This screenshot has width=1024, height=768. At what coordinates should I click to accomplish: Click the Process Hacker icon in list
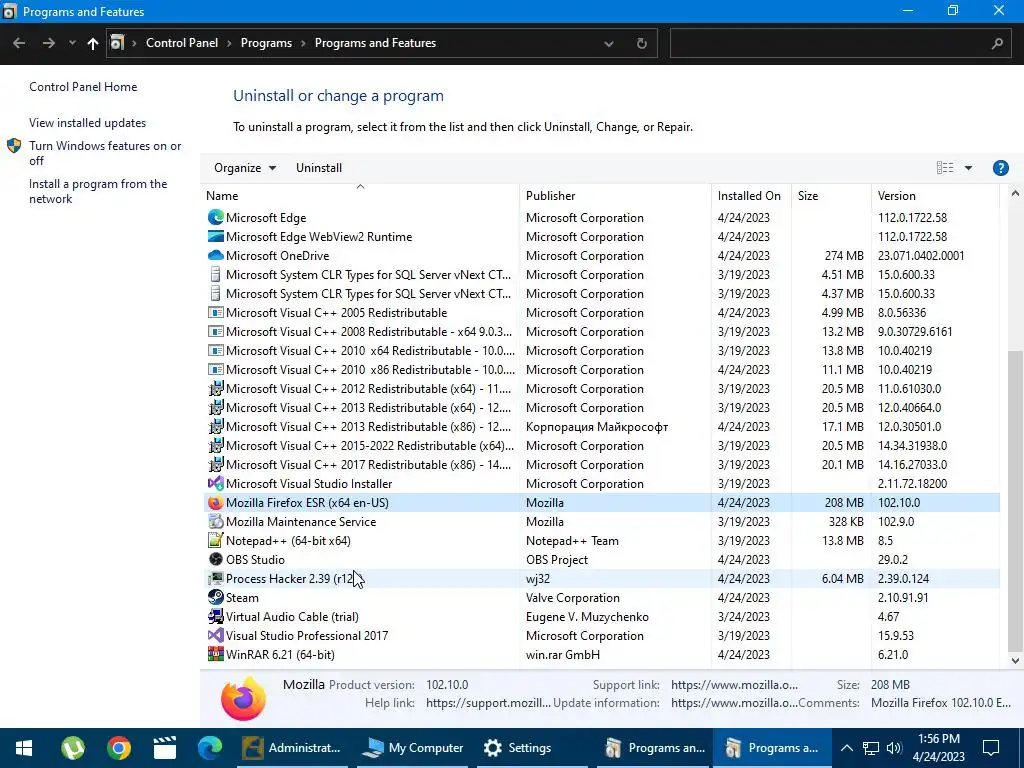point(216,578)
